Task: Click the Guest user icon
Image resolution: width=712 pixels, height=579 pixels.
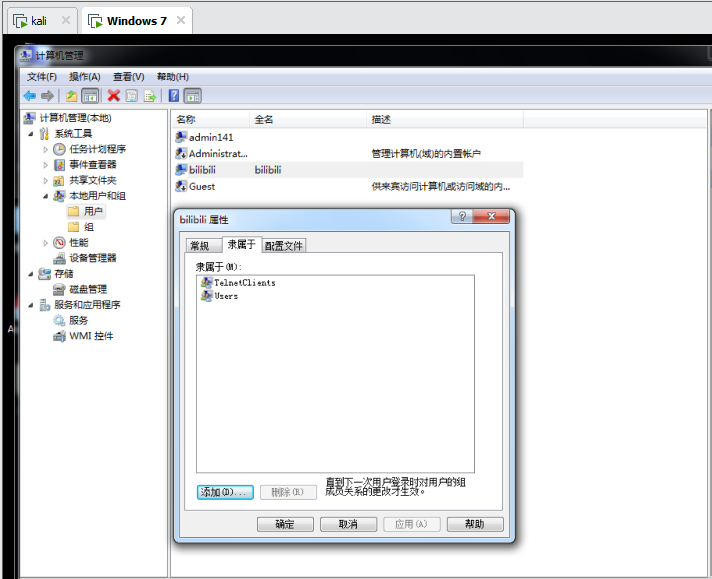Action: click(181, 186)
